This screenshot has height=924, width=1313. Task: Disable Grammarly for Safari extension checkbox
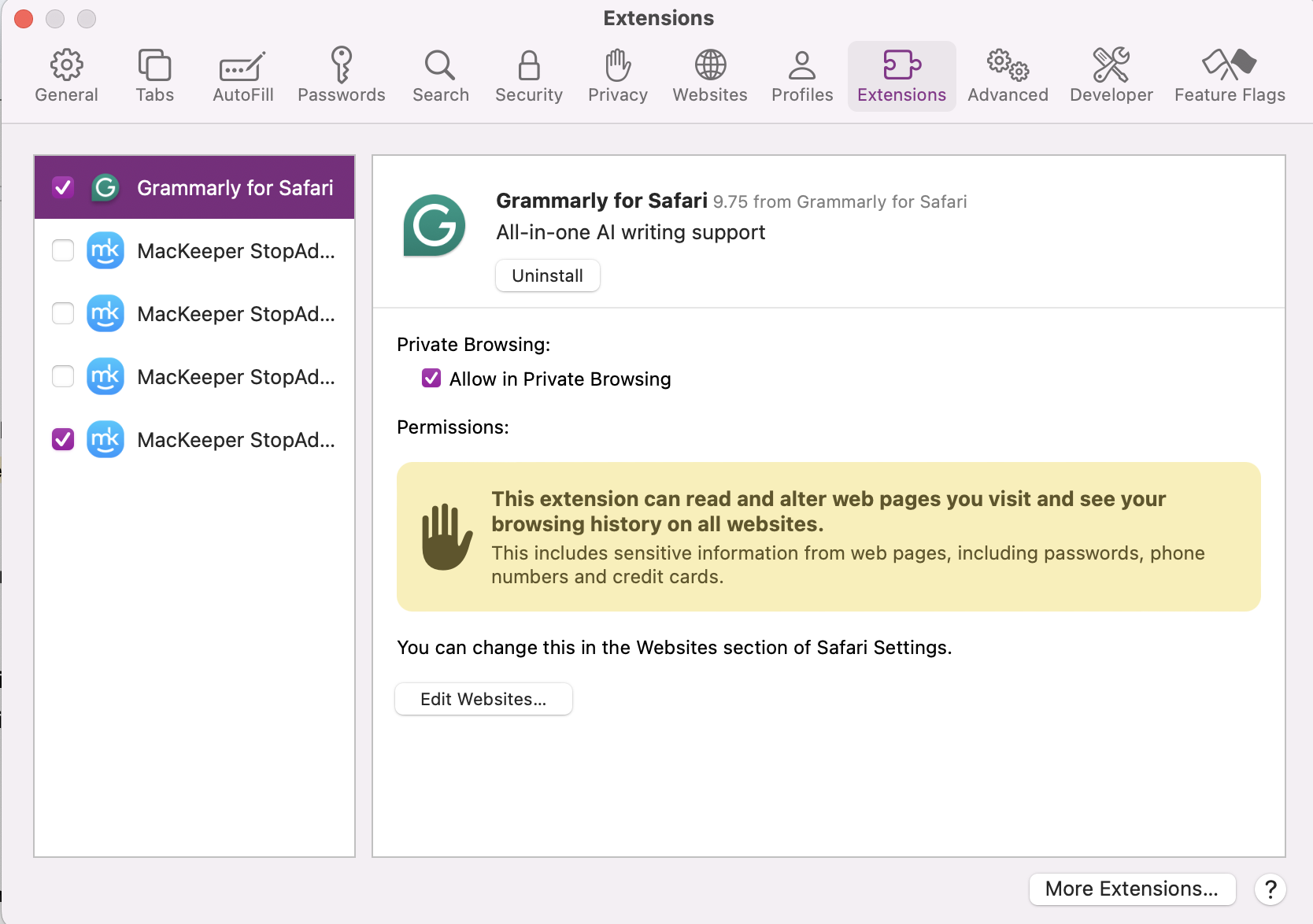coord(63,187)
